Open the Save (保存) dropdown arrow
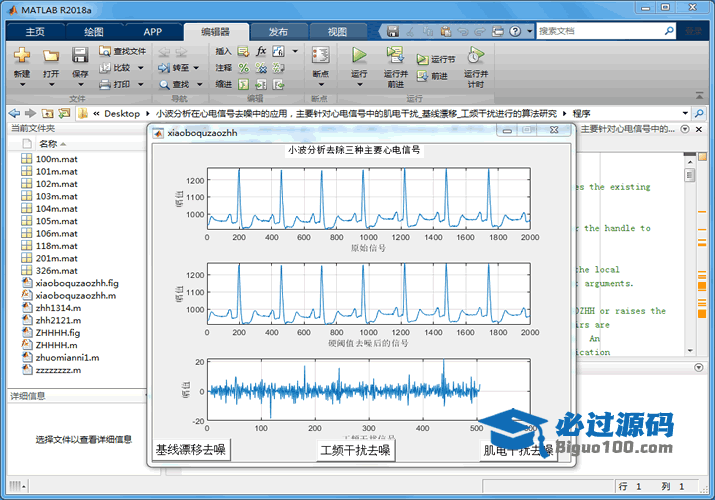Screen dimensions: 715x500 (80, 84)
